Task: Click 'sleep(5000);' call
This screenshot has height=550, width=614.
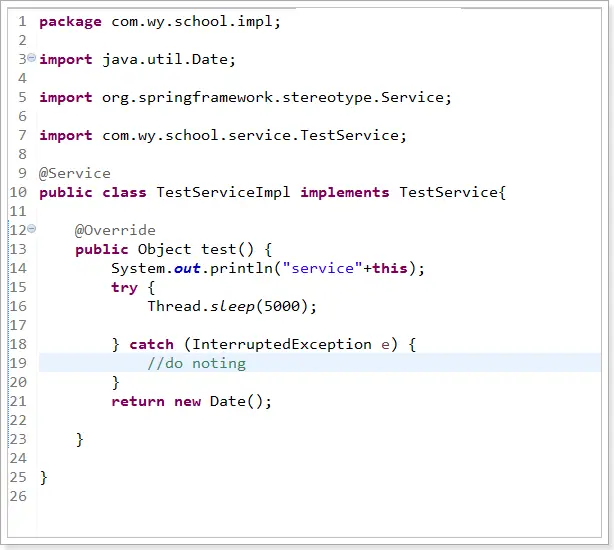Action: click(x=264, y=307)
